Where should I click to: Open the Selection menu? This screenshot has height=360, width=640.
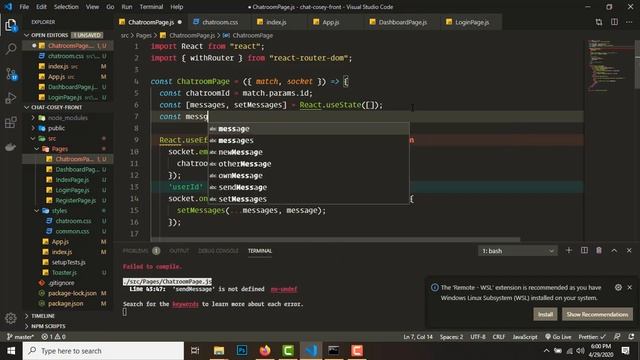66,7
